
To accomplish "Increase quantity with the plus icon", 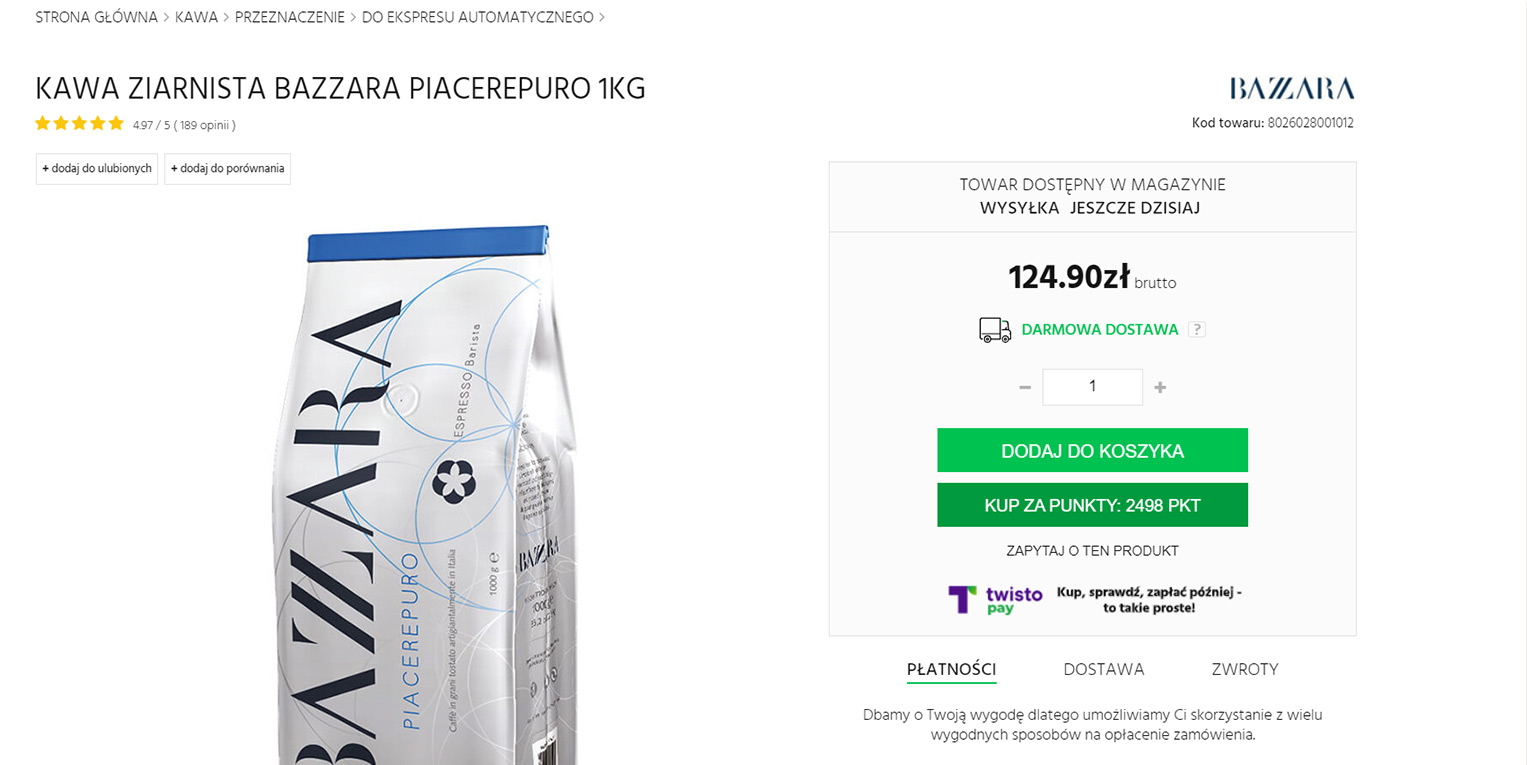I will coord(1160,387).
